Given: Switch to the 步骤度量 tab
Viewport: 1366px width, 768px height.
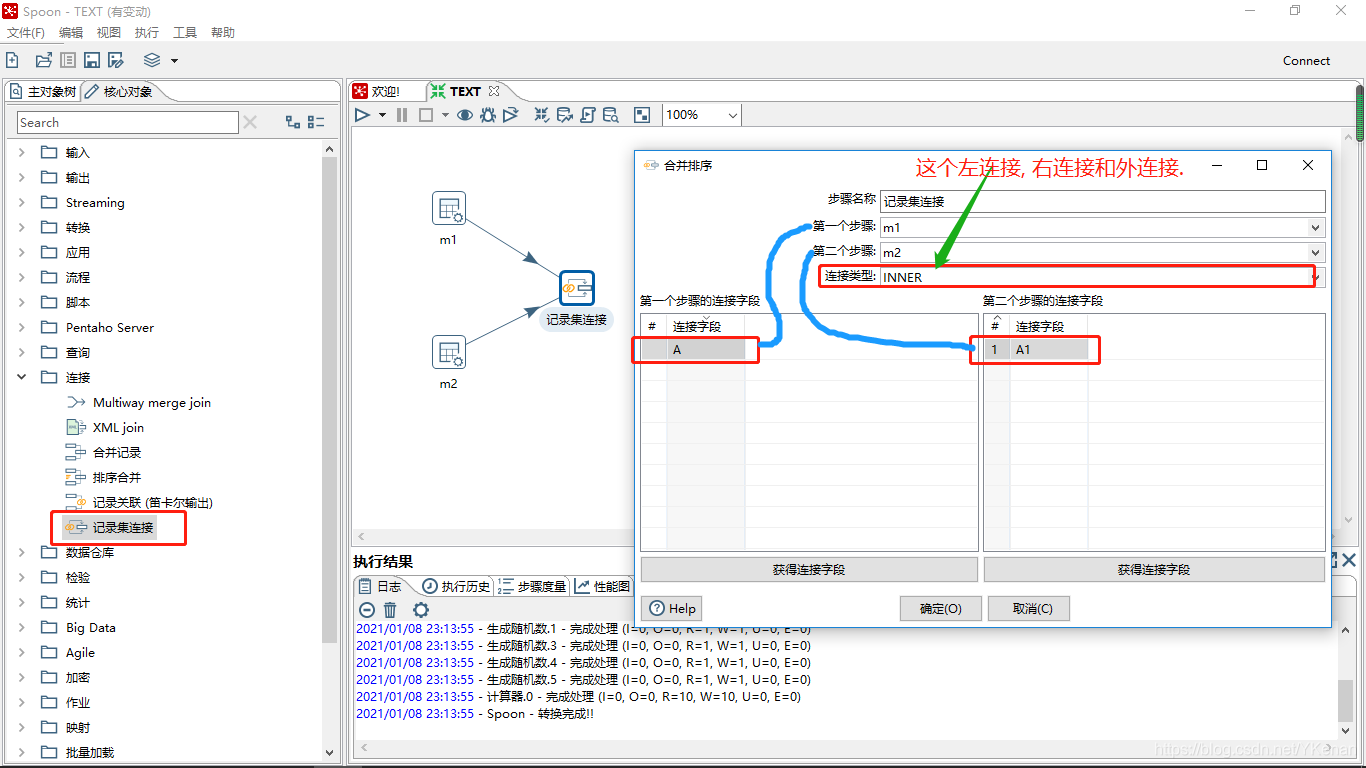Looking at the screenshot, I should pyautogui.click(x=532, y=586).
